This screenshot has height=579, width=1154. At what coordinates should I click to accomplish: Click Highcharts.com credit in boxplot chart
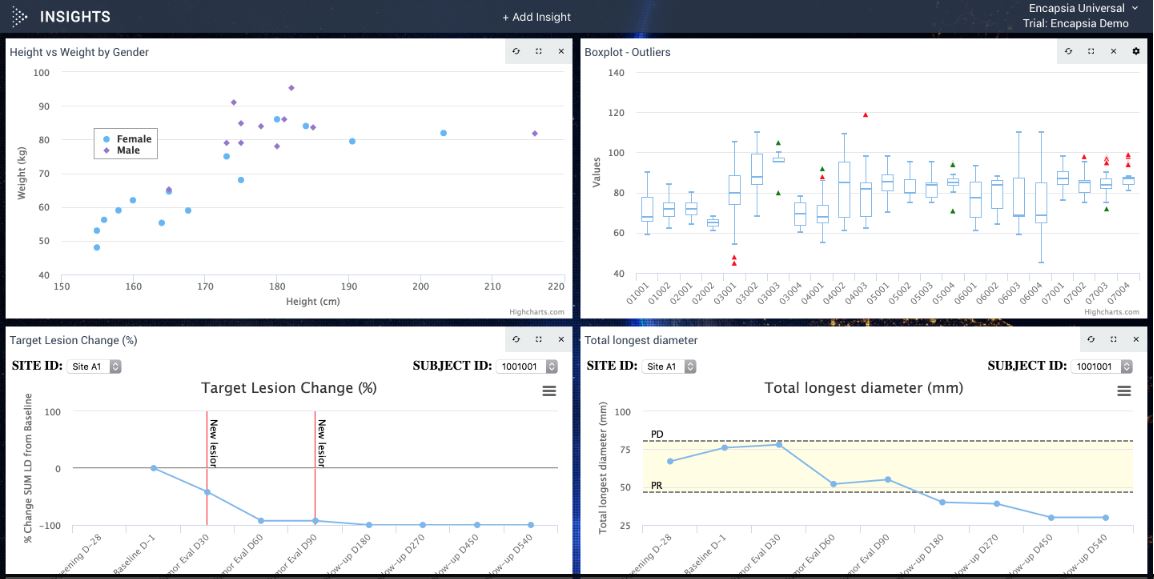1111,312
